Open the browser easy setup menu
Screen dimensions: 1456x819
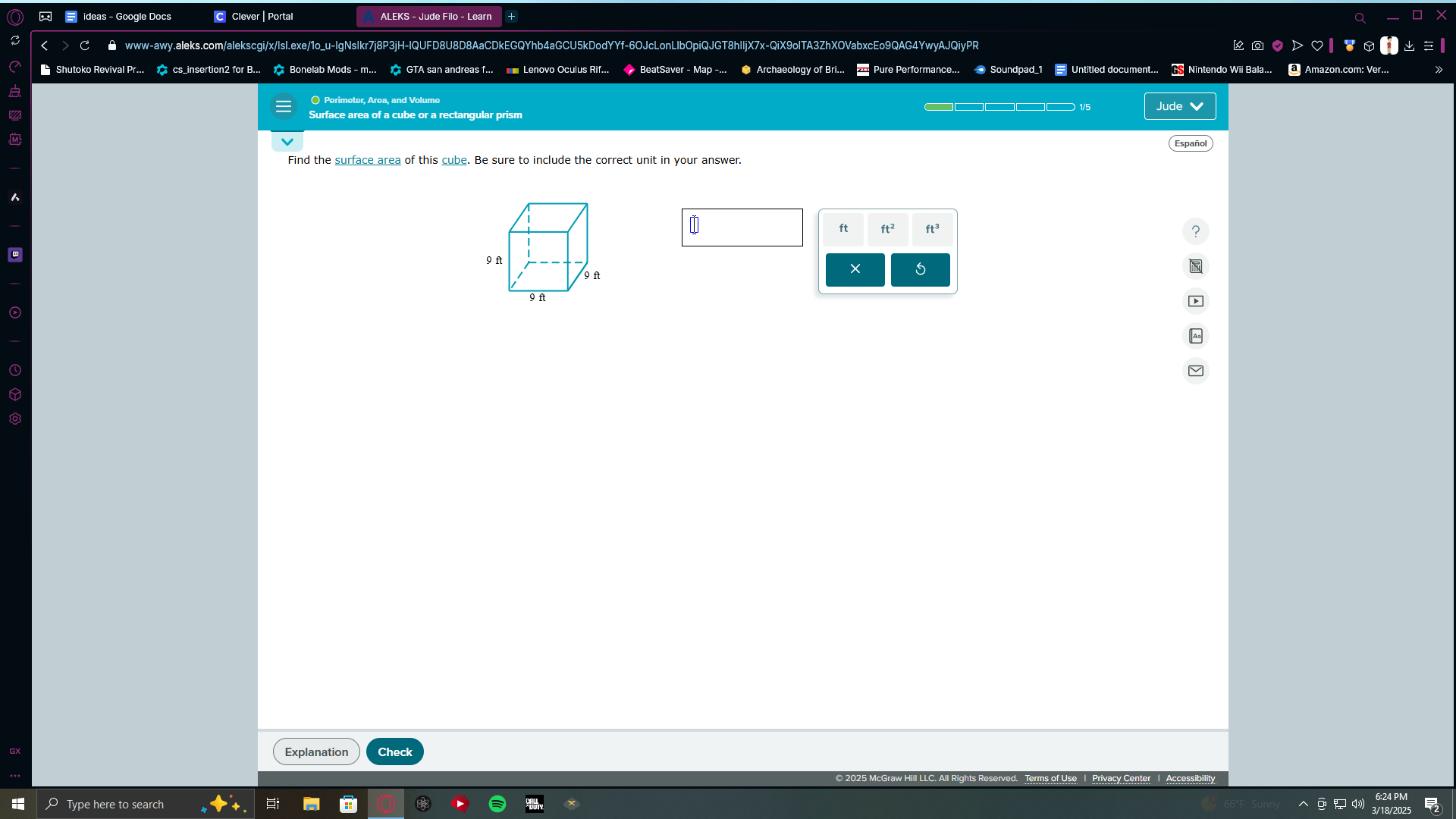(1429, 45)
